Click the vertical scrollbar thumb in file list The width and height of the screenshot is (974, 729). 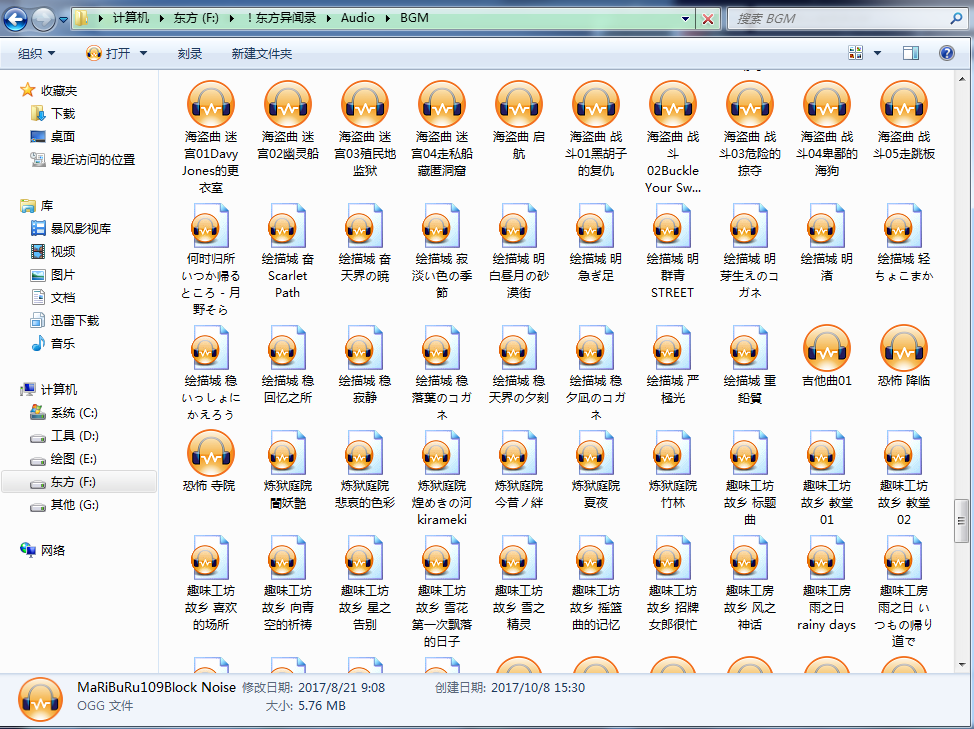[x=961, y=520]
